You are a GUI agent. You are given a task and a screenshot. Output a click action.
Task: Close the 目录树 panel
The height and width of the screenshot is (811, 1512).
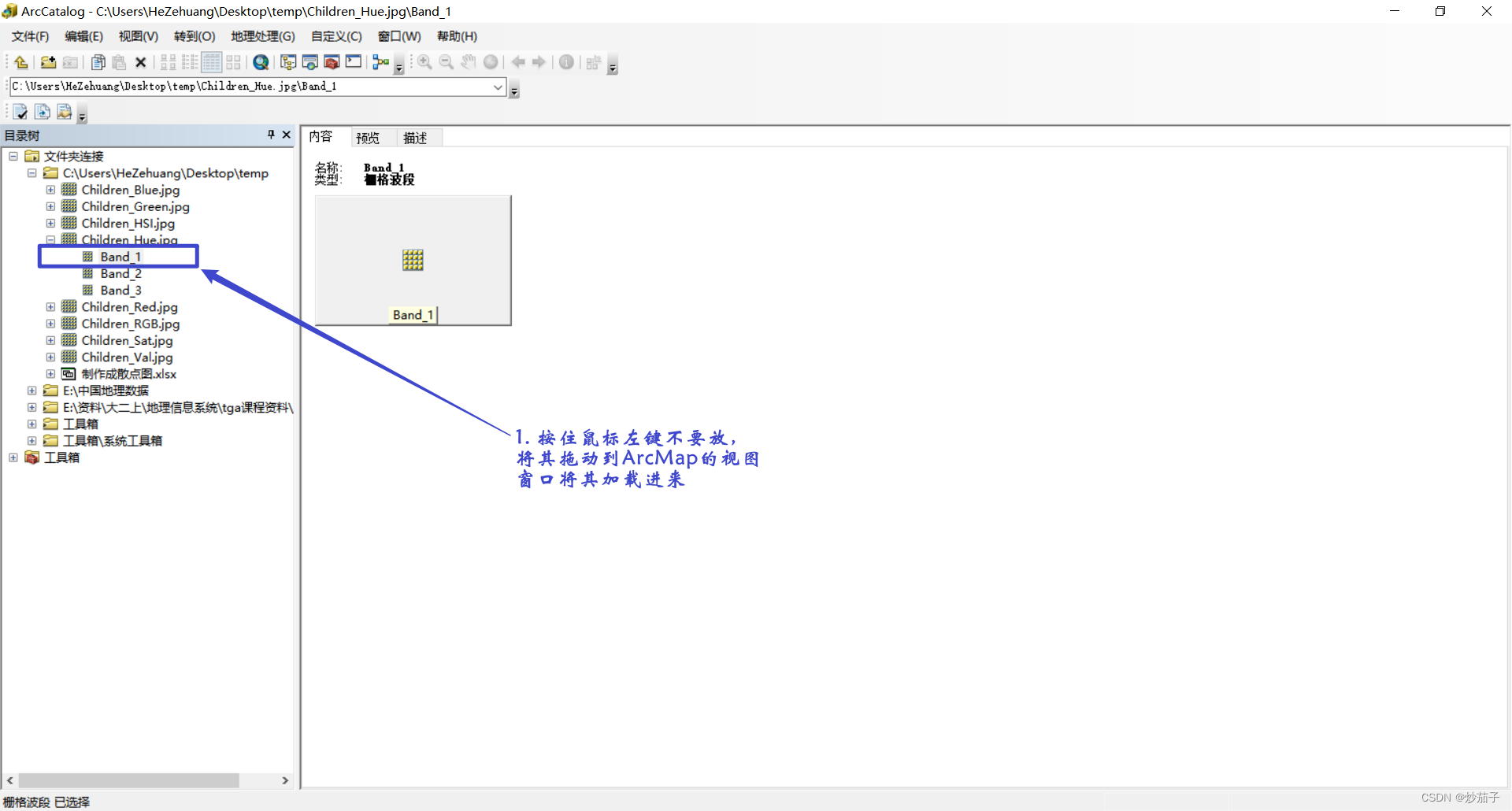pos(287,135)
